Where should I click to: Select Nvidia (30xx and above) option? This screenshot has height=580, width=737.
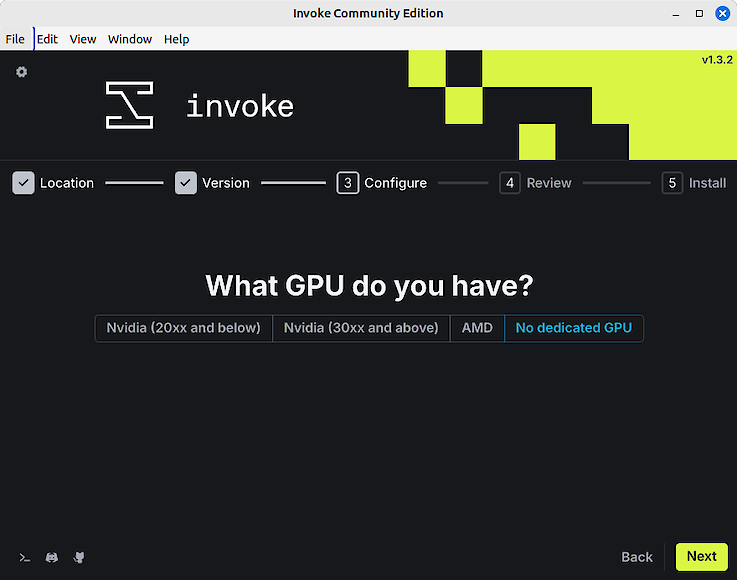(x=361, y=328)
